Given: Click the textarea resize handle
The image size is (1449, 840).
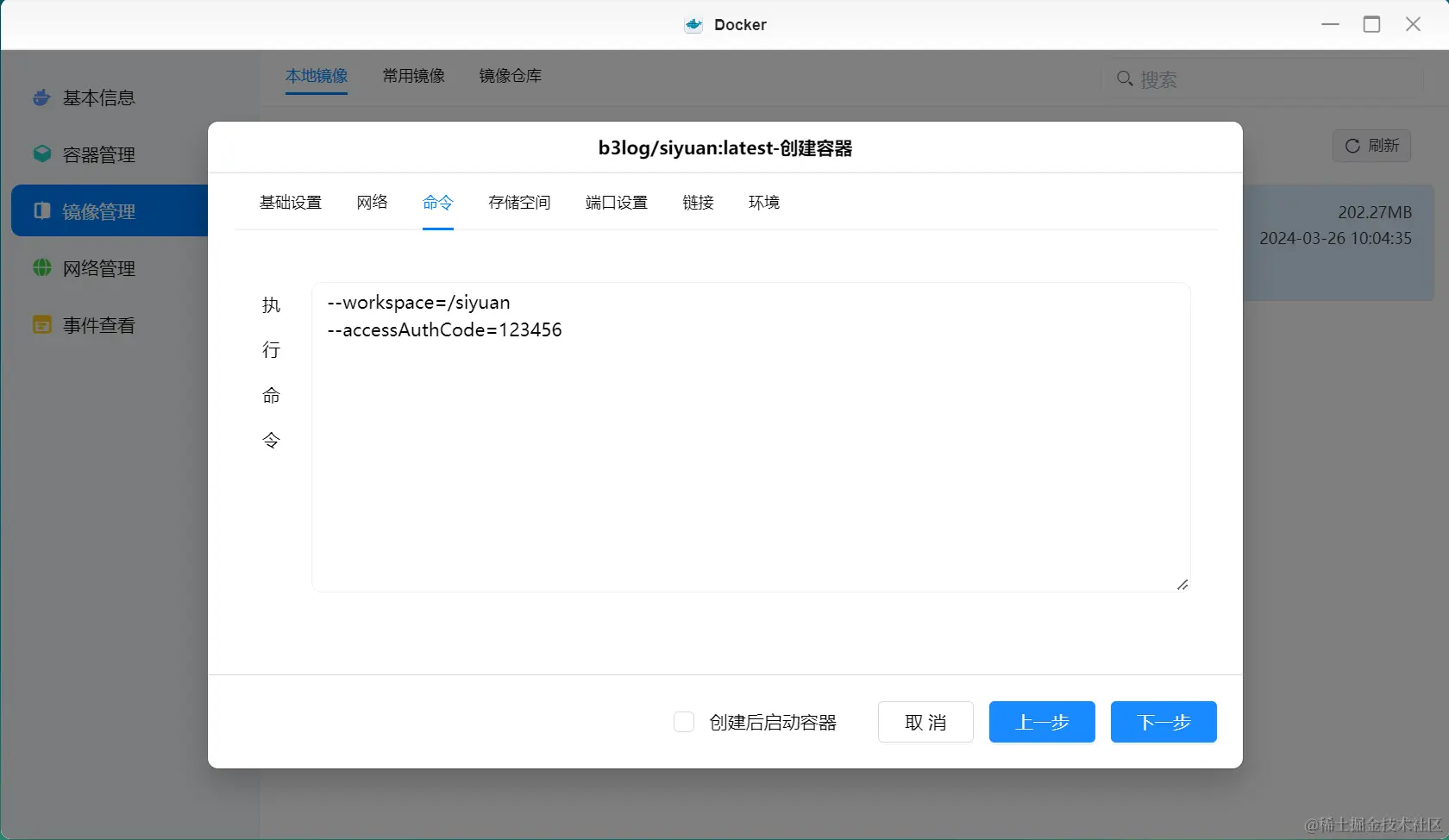Looking at the screenshot, I should tap(1182, 585).
